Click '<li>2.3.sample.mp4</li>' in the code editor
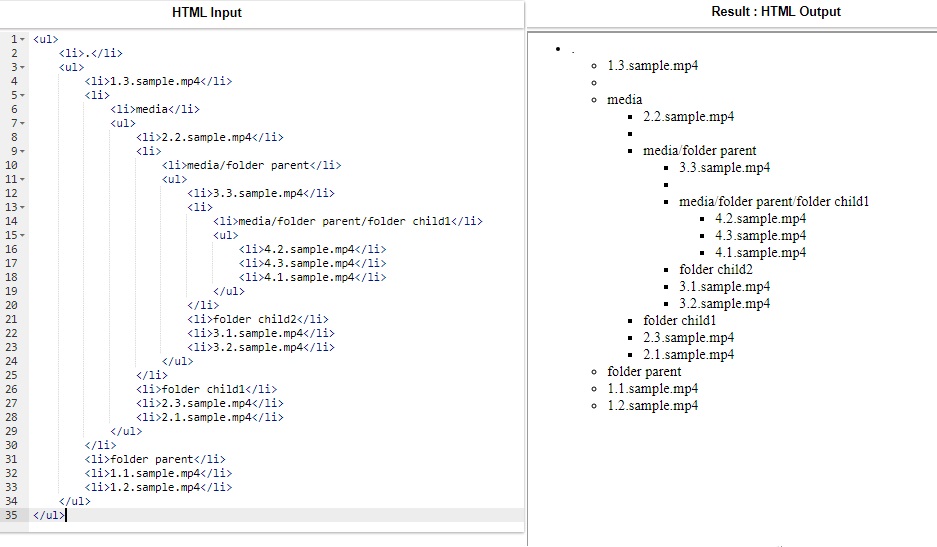Screen dimensions: 937x547 pyautogui.click(x=210, y=404)
